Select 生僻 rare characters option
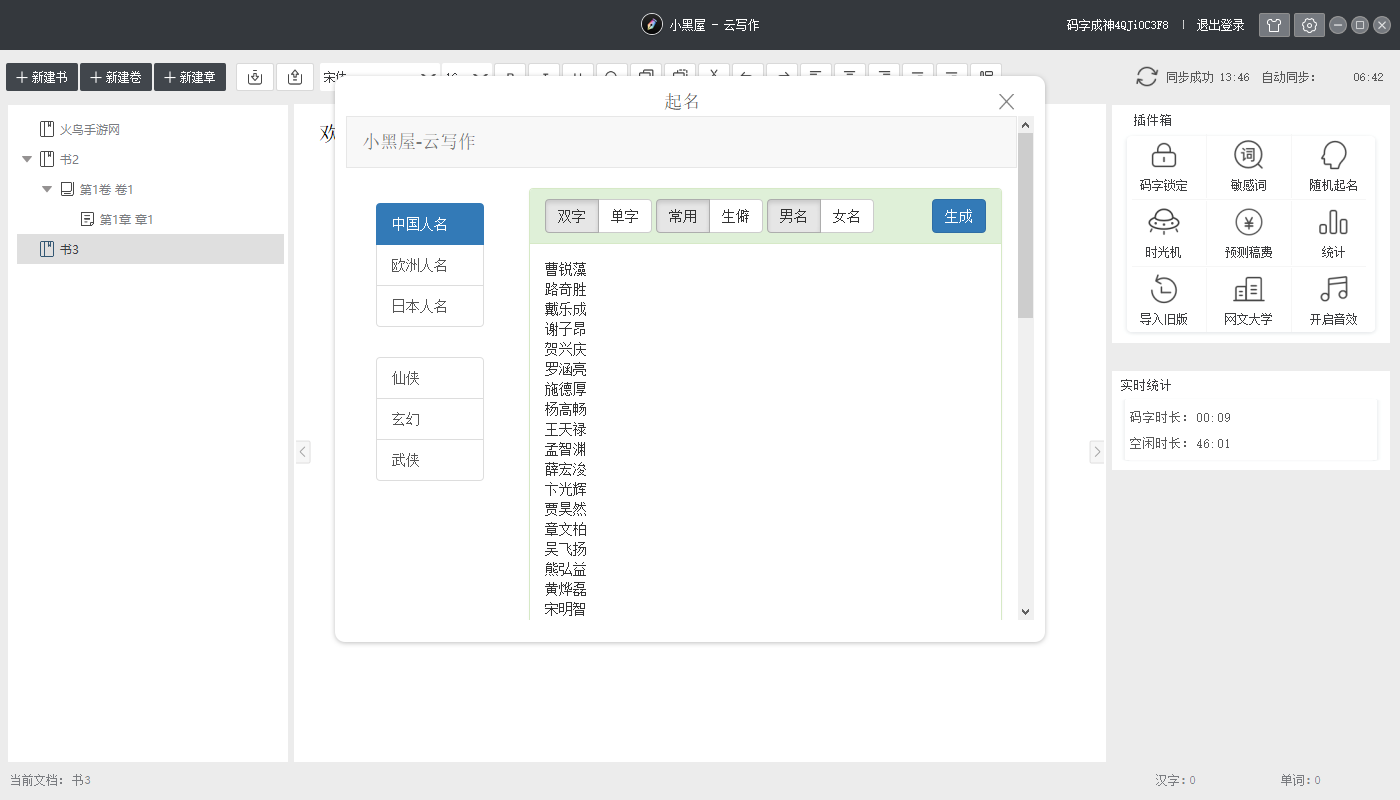Viewport: 1400px width, 800px height. [x=736, y=216]
